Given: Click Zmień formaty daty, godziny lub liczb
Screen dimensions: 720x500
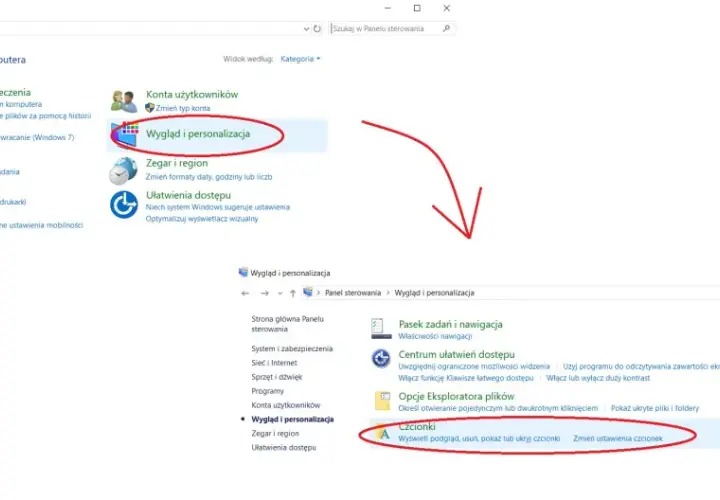Looking at the screenshot, I should click(209, 177).
